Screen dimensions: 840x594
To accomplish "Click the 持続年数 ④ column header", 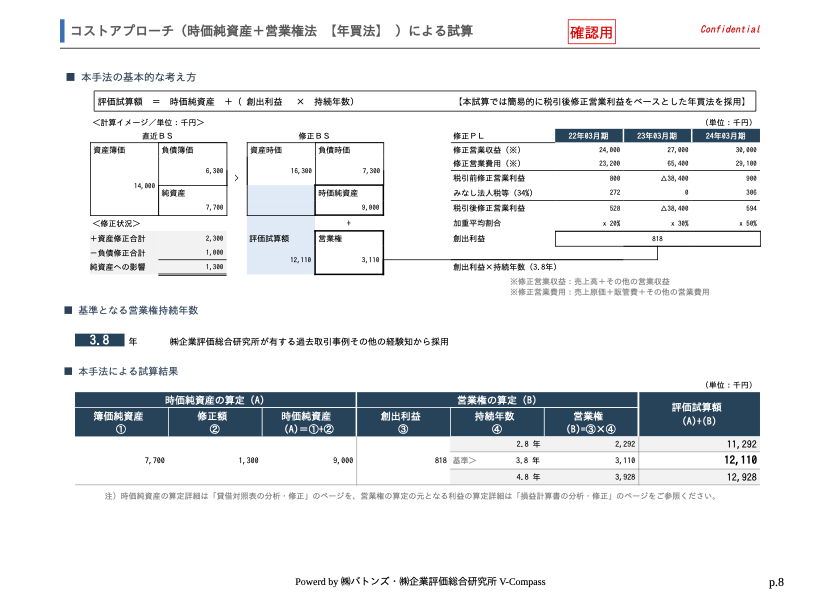I will (497, 422).
